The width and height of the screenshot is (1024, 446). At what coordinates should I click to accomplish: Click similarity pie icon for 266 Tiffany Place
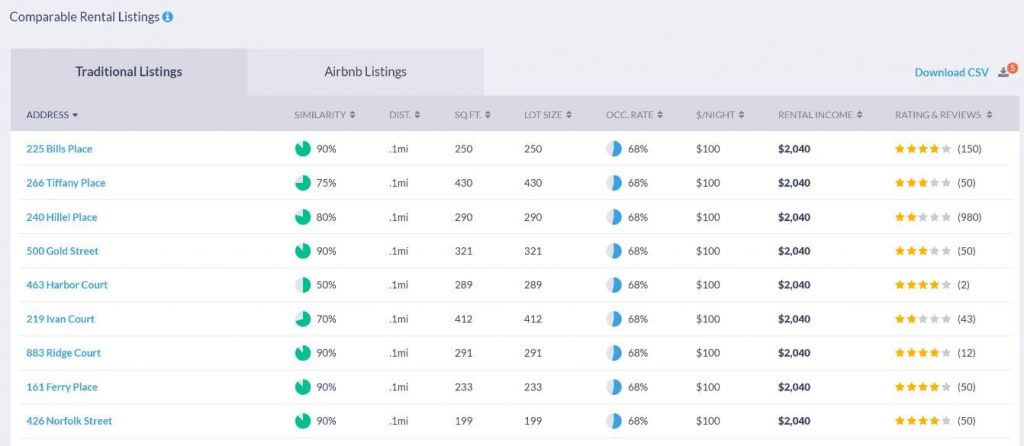coord(303,183)
